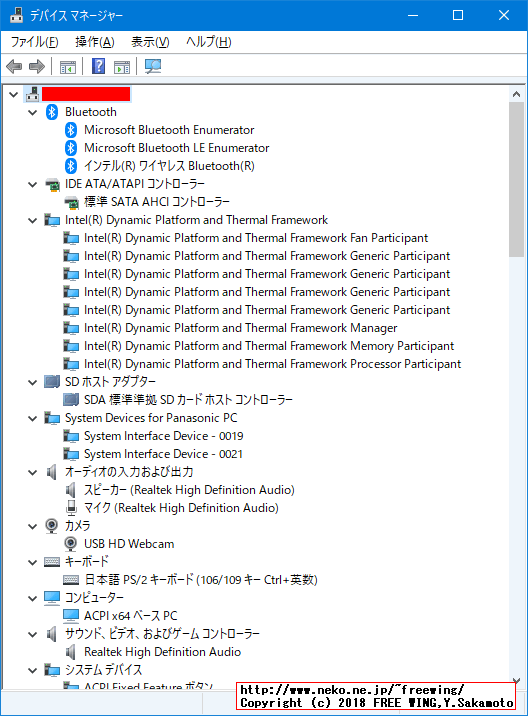Click the SDA SD card host controller icon
This screenshot has width=528, height=716.
tap(71, 400)
